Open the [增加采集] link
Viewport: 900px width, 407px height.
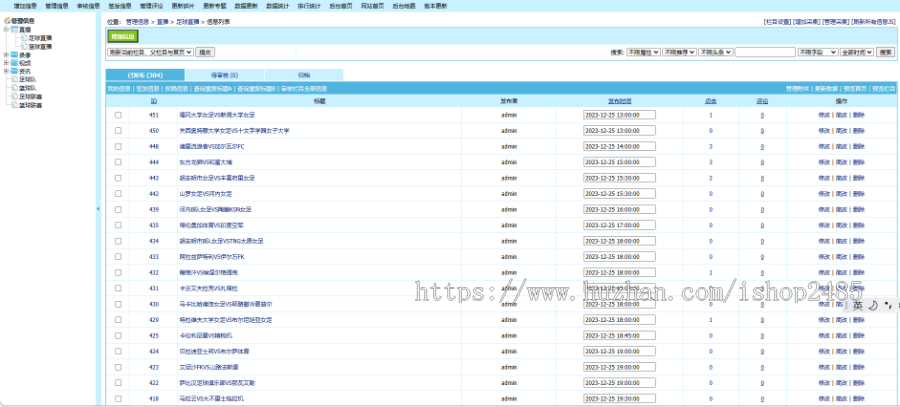[x=806, y=22]
